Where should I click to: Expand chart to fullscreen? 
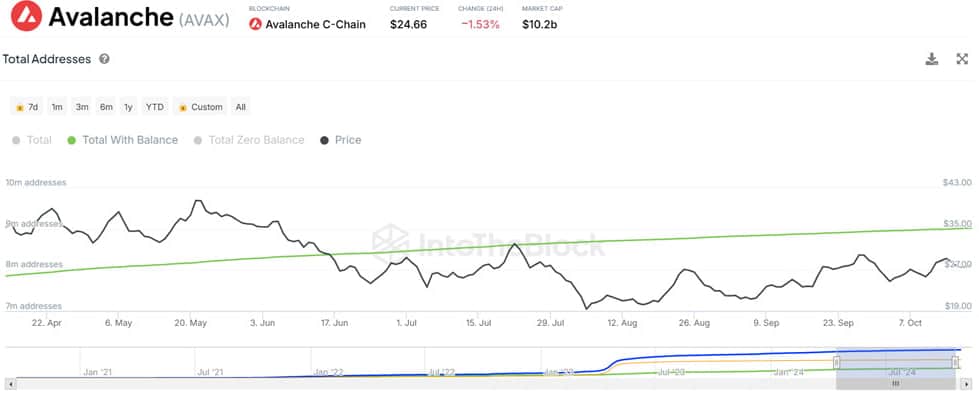962,59
